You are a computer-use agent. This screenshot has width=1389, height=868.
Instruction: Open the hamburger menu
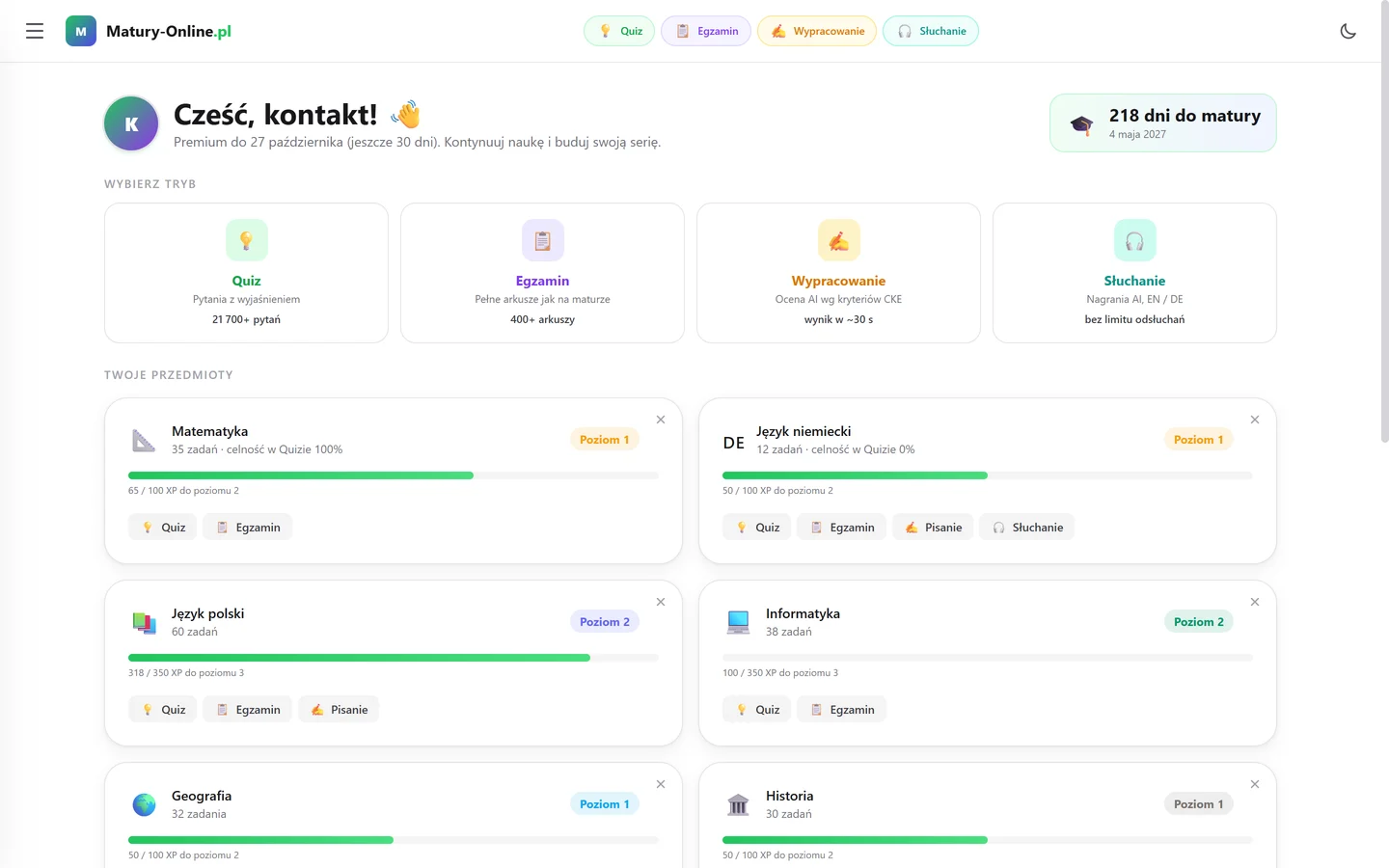click(x=35, y=31)
